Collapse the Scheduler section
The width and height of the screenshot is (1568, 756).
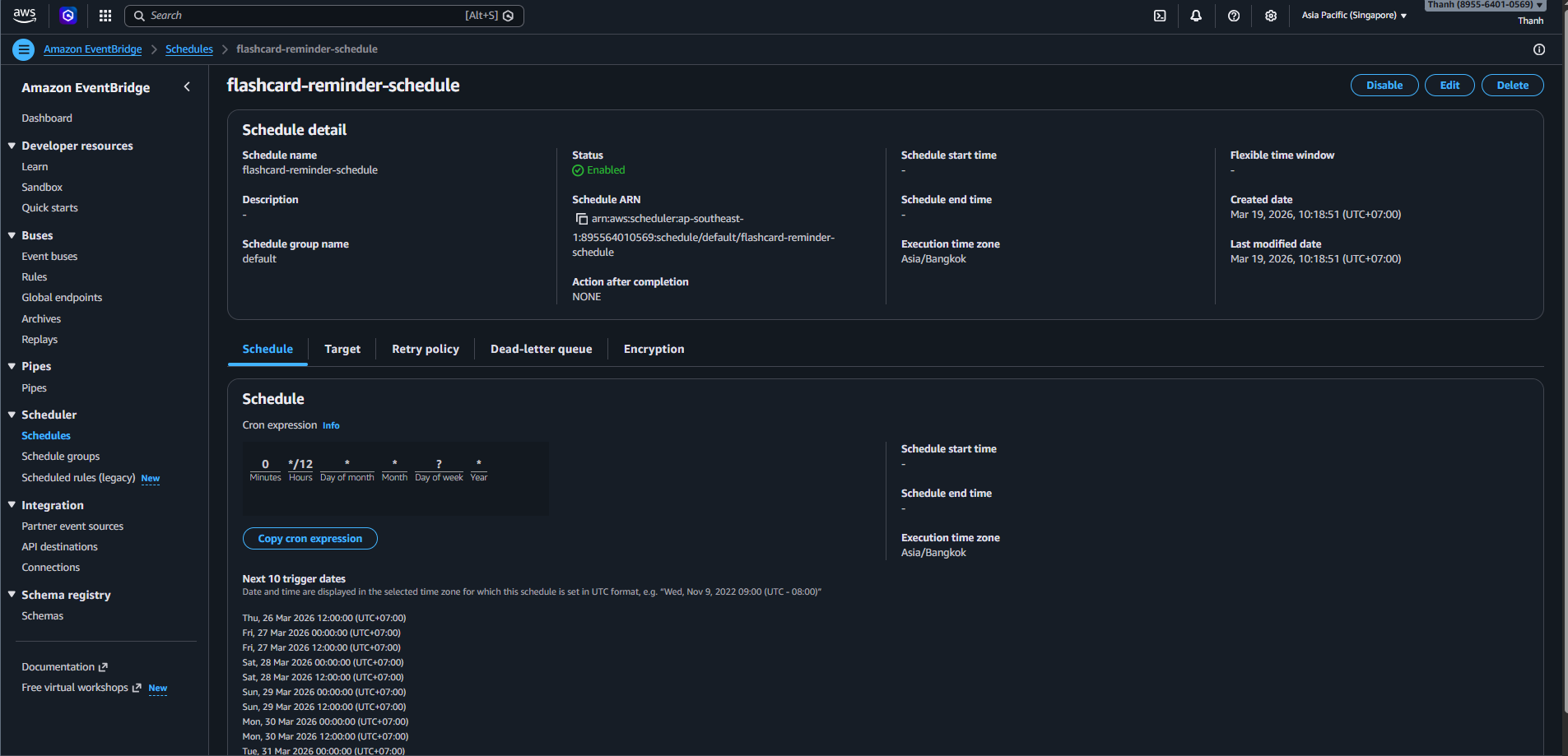(12, 415)
